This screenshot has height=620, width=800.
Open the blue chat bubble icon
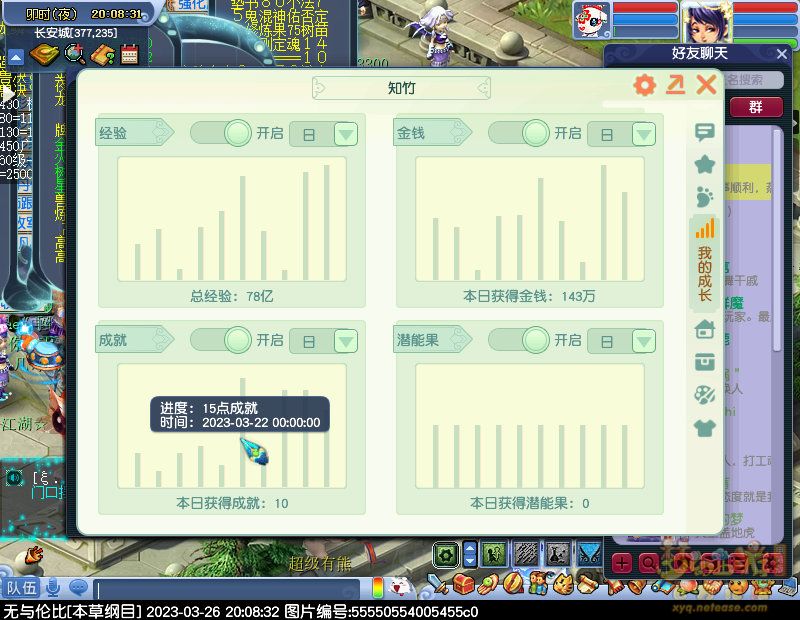(79, 588)
